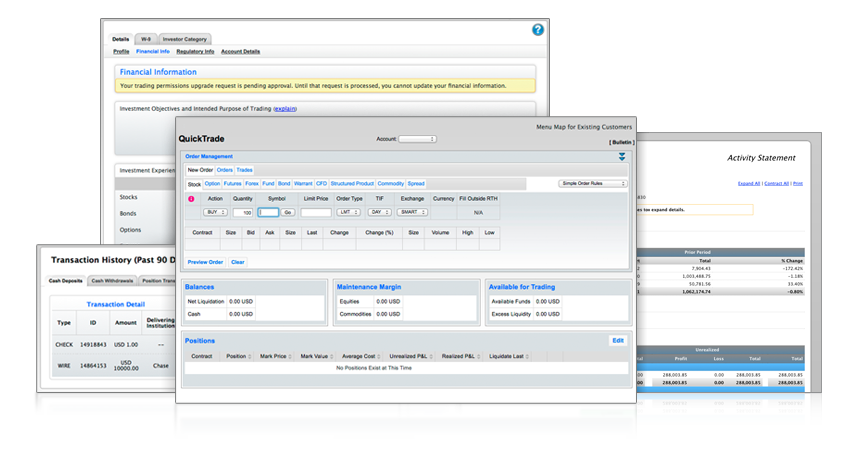Click the Stocks row in Investment Experience
Screen dimensions: 862x467
click(129, 197)
